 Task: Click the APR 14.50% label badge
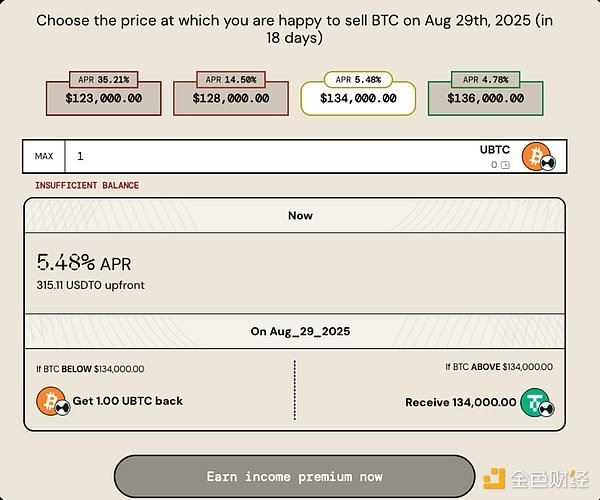pyautogui.click(x=231, y=80)
